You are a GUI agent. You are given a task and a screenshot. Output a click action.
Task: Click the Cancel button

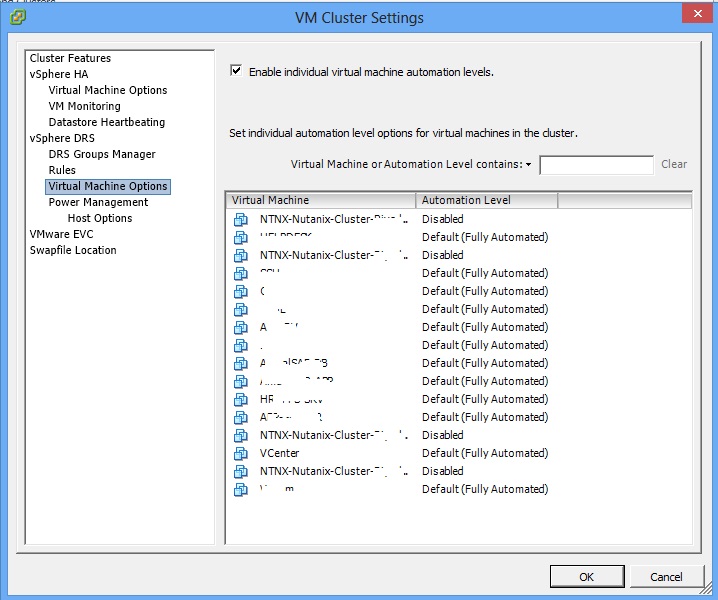pyautogui.click(x=666, y=576)
